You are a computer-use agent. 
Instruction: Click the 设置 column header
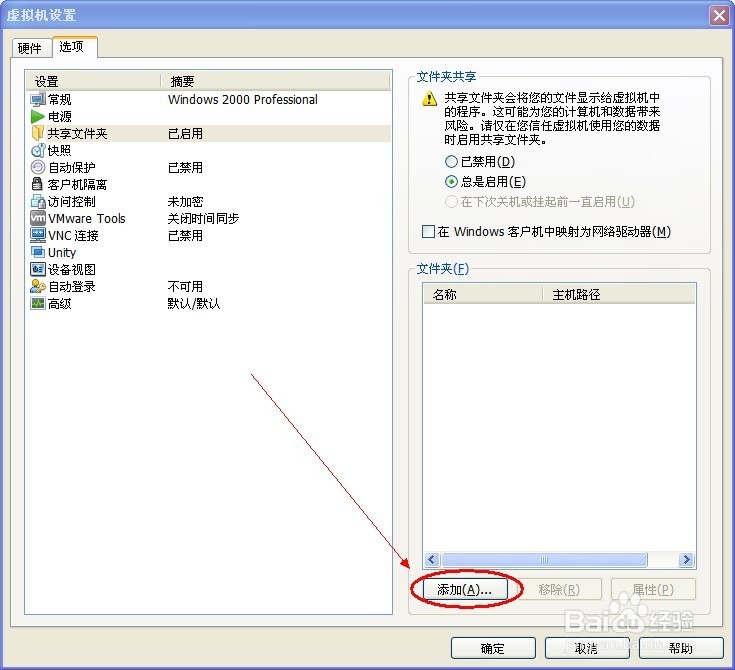(x=93, y=82)
